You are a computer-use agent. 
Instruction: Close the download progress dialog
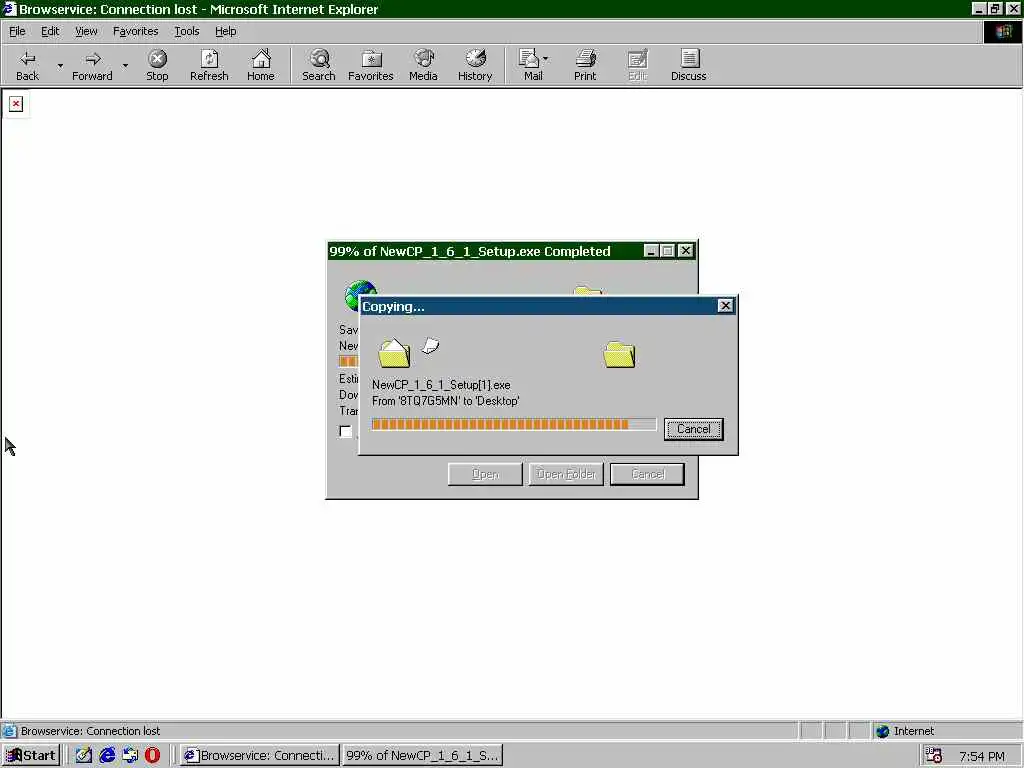coord(685,251)
